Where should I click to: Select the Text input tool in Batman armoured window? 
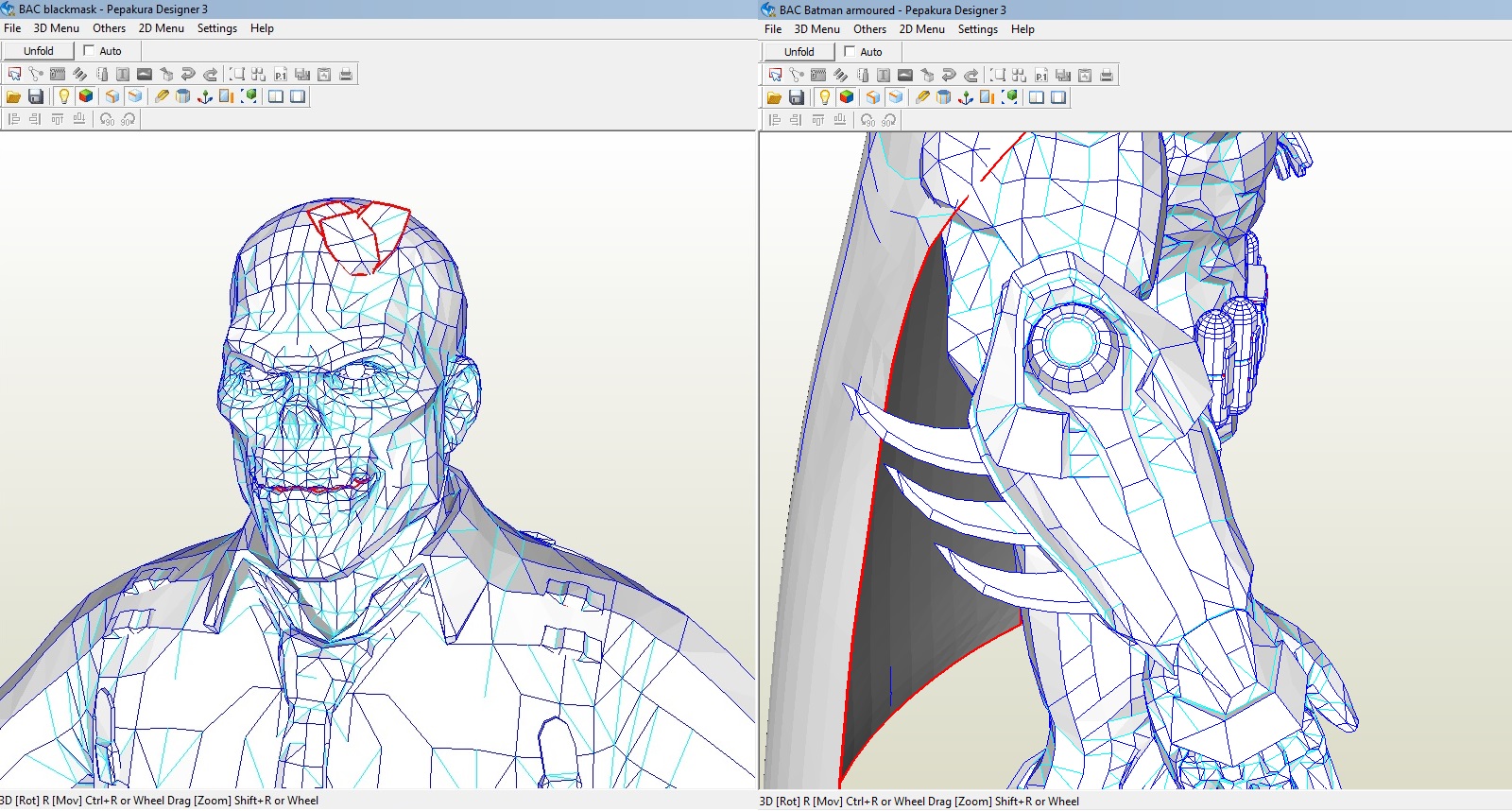(x=884, y=75)
